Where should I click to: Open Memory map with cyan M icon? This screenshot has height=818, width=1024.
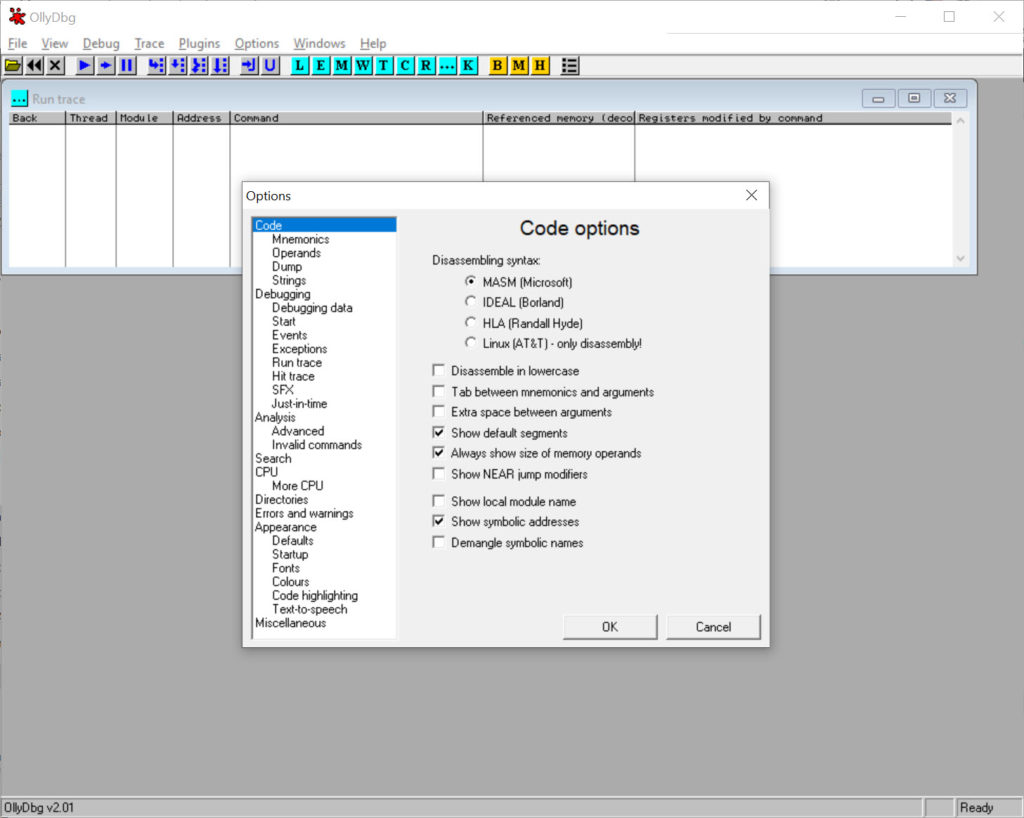click(x=342, y=65)
